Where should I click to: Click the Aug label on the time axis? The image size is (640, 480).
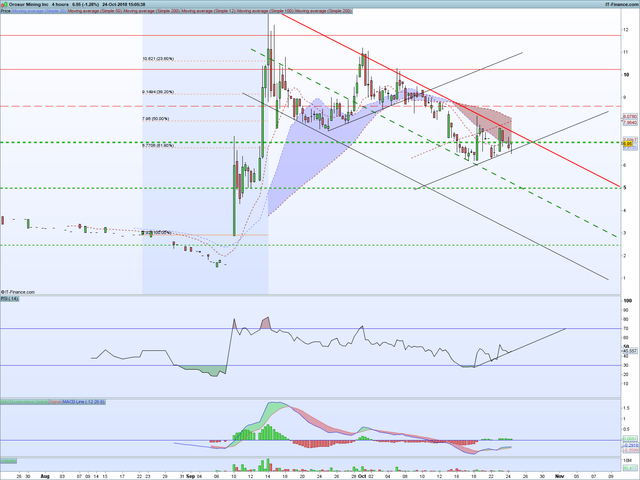pos(45,476)
